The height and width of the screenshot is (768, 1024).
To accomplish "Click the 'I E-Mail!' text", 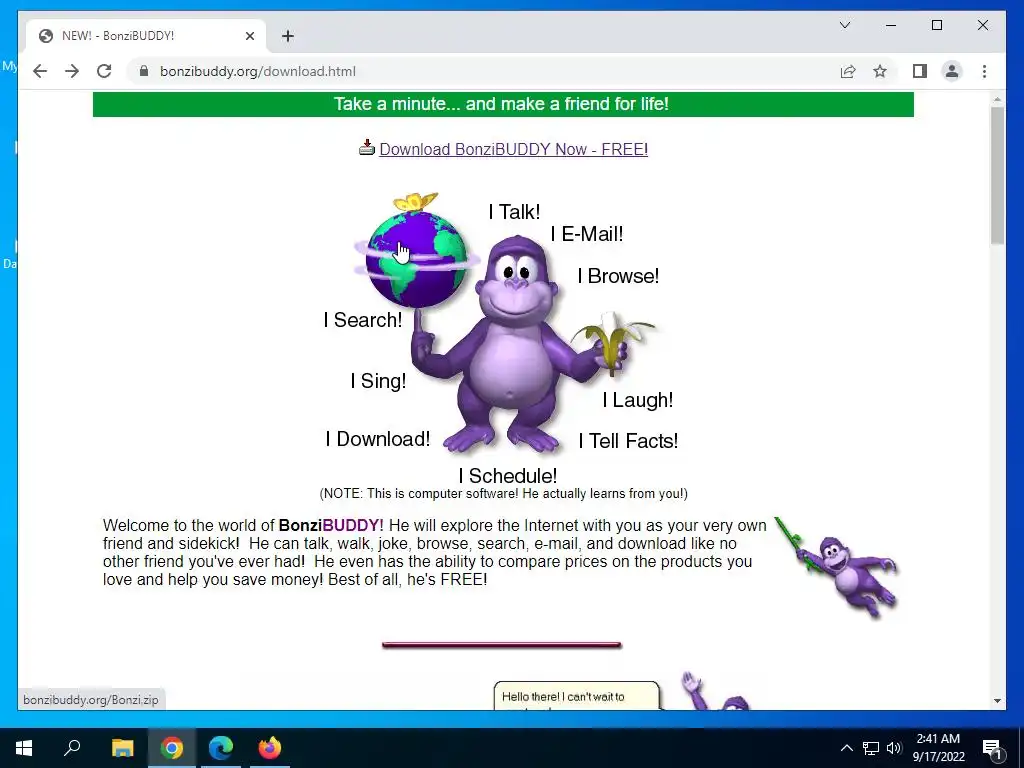I will coord(587,234).
